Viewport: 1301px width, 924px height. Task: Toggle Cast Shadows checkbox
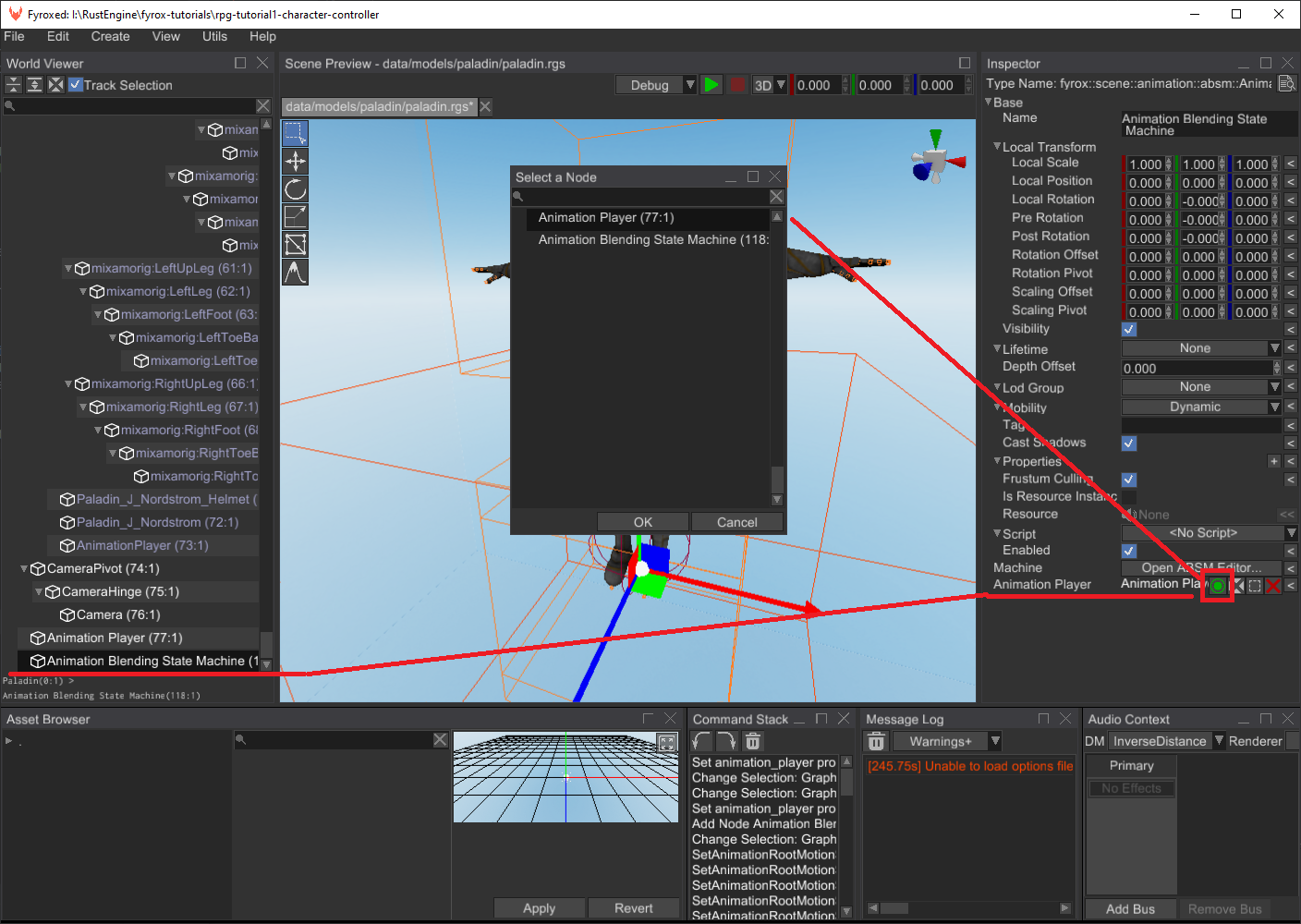point(1129,443)
